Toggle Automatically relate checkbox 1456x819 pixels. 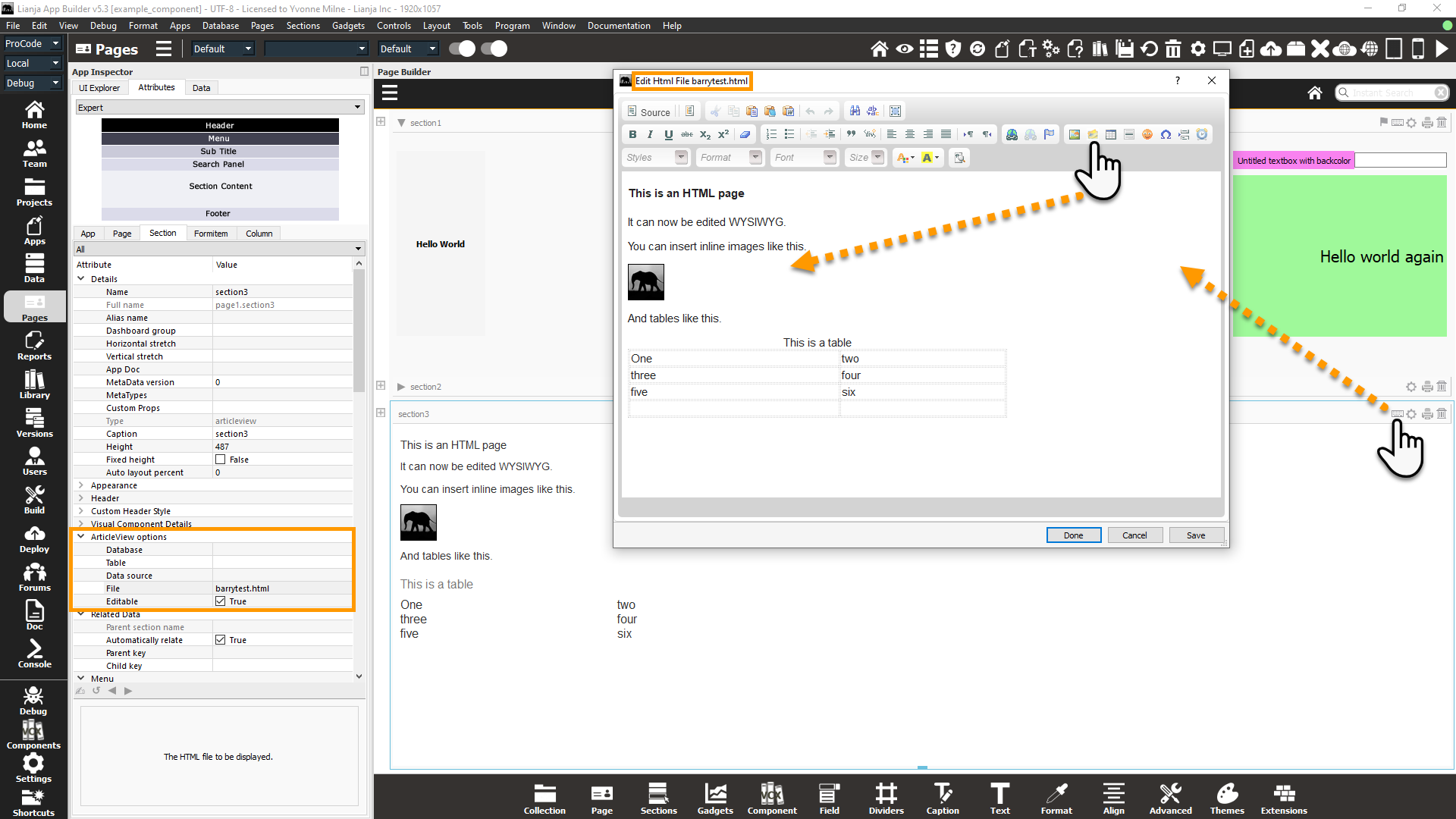[x=221, y=640]
